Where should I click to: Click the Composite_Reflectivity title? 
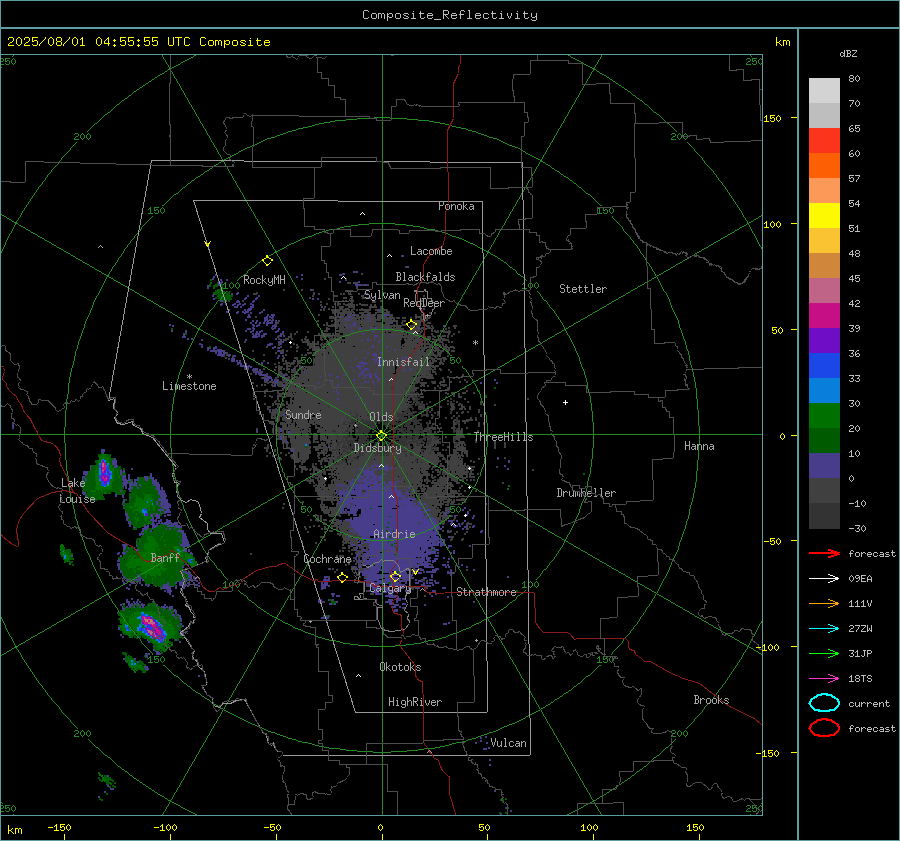coord(450,15)
